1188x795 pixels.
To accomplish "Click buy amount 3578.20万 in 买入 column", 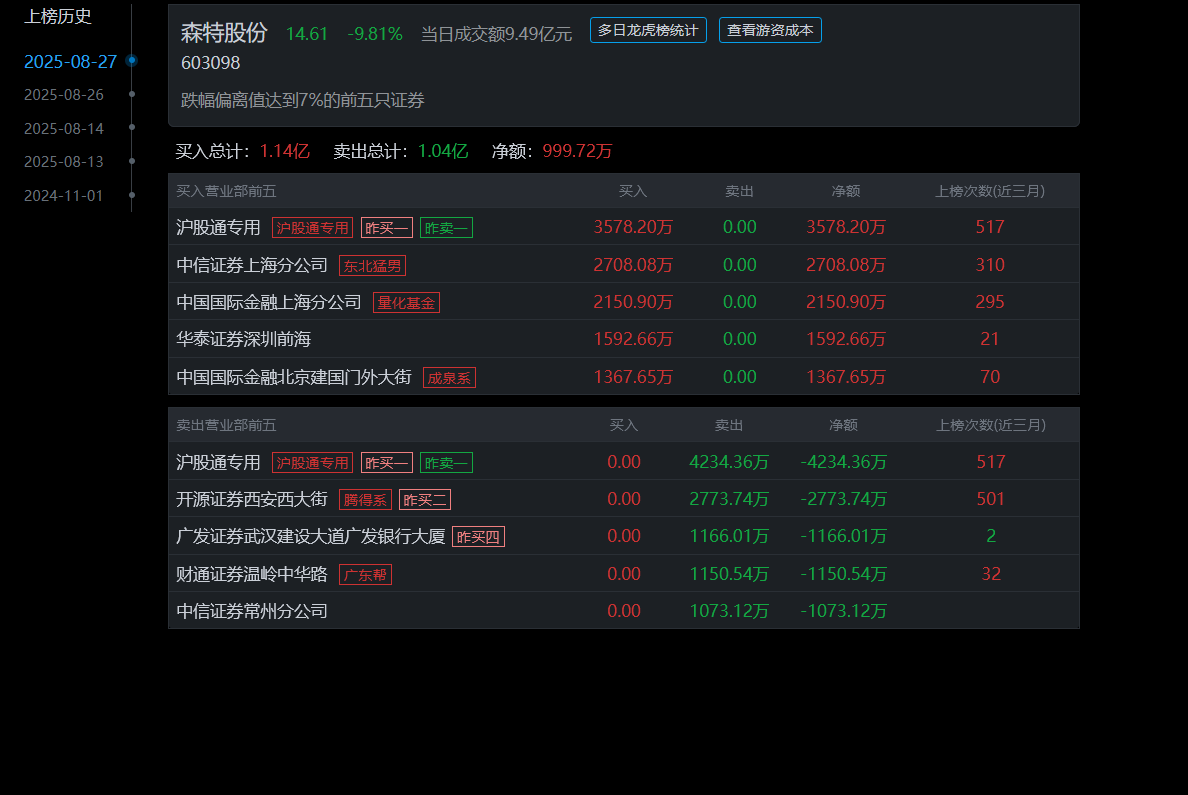I will pos(633,227).
